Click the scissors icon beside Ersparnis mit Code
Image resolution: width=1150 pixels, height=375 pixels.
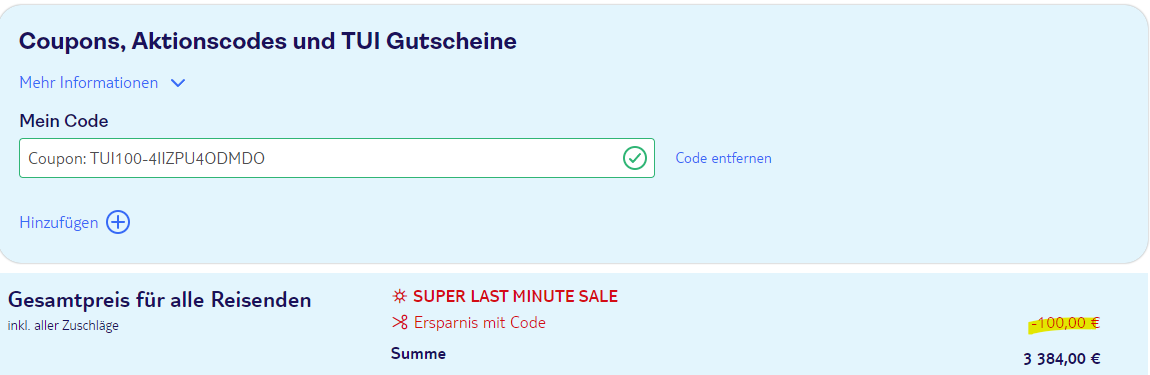pos(399,322)
